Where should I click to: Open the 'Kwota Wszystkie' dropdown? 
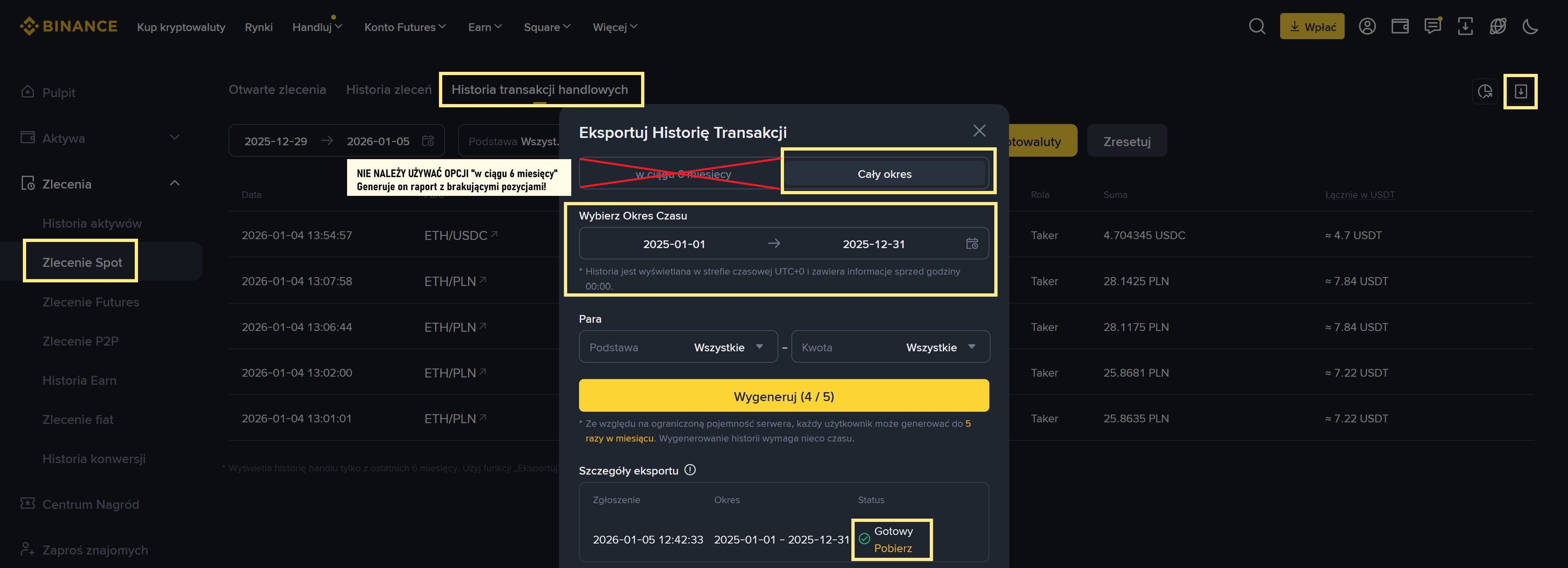coord(891,347)
